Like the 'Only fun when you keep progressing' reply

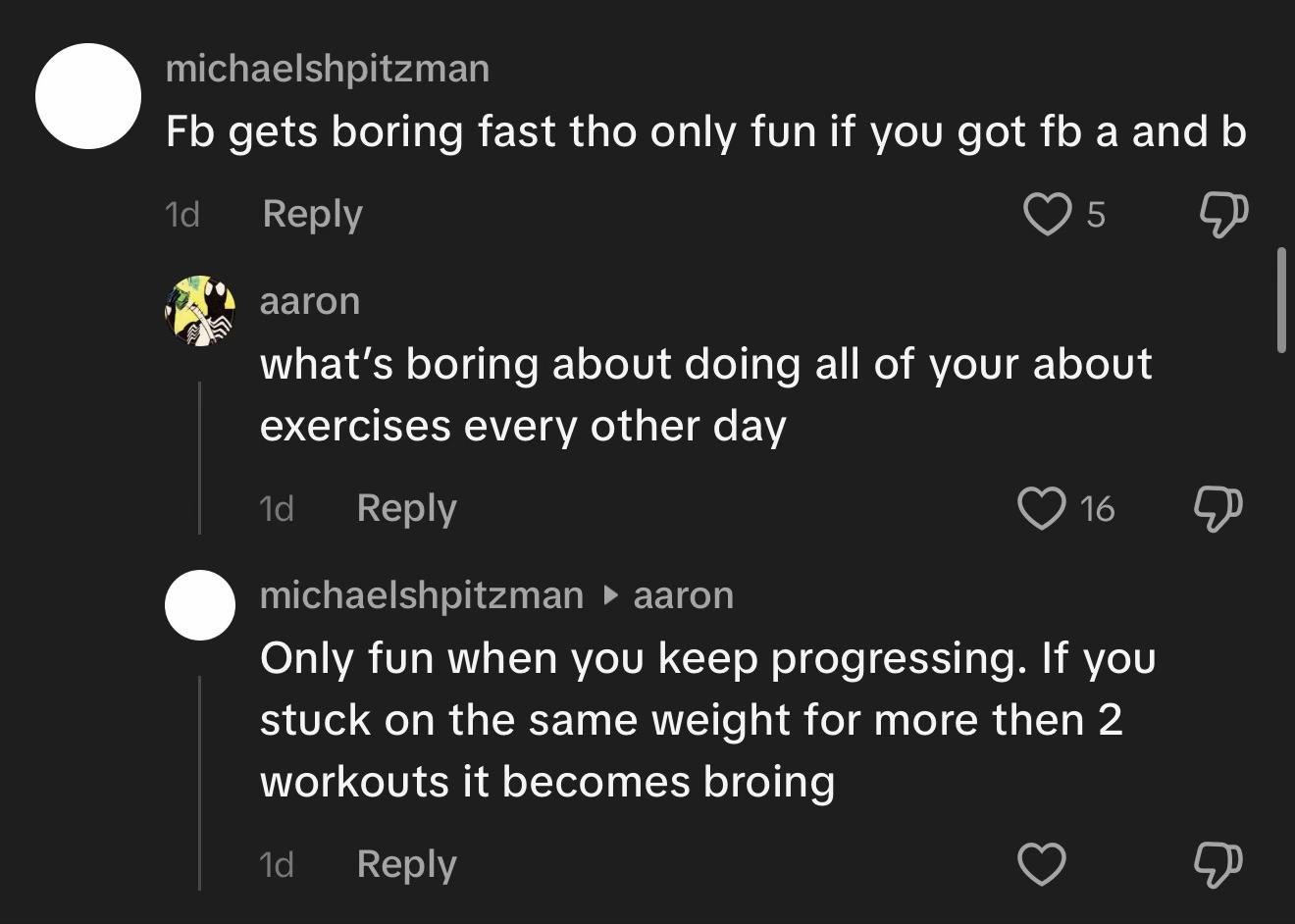1041,864
